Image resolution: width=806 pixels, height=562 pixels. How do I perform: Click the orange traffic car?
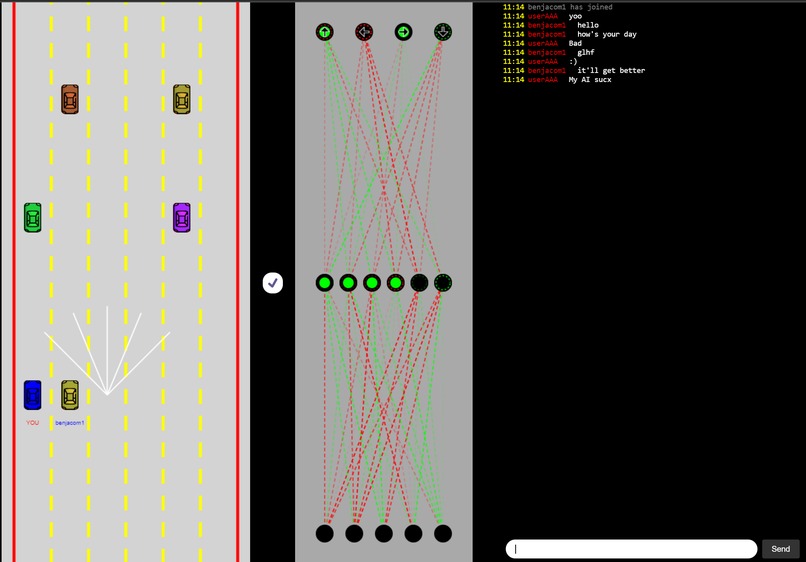tap(70, 99)
